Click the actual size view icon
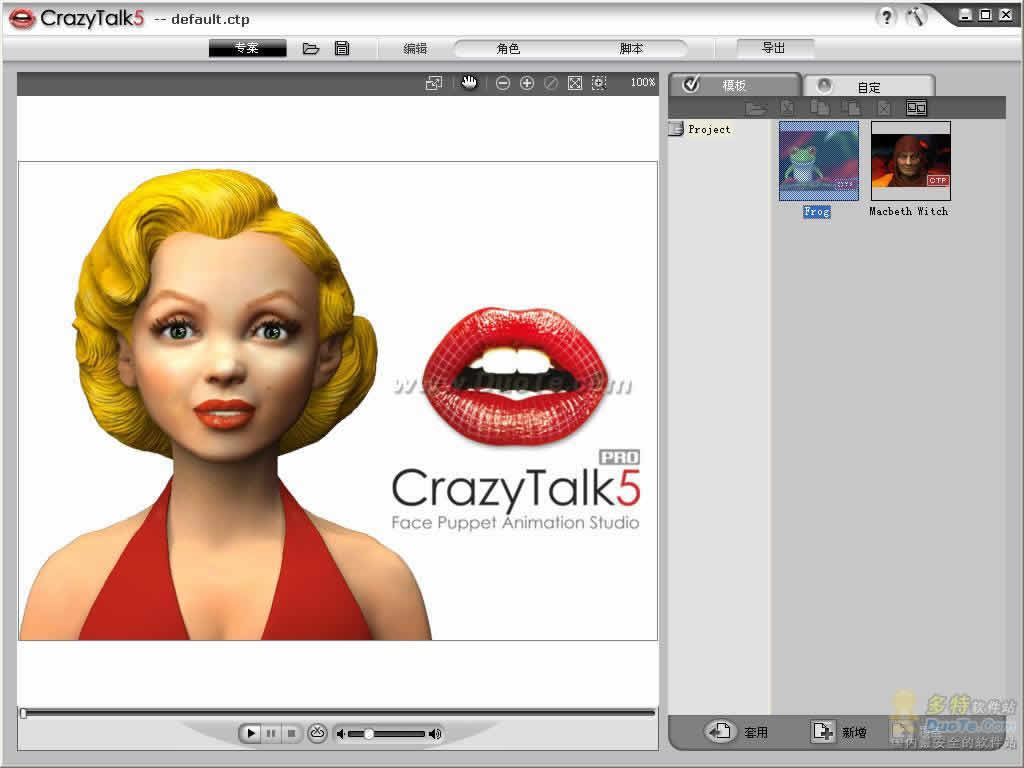The height and width of the screenshot is (768, 1024). tap(599, 83)
